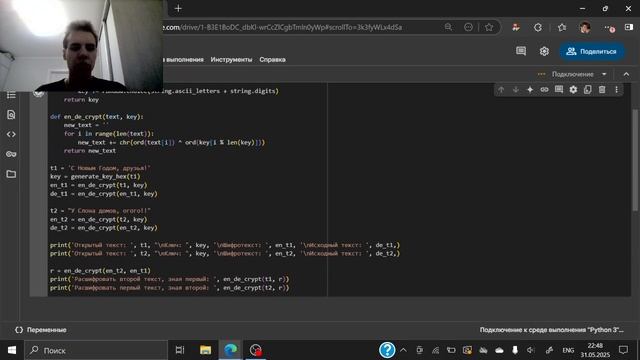Open the Инструменты menu
Viewport: 640px width, 360px height.
click(231, 60)
